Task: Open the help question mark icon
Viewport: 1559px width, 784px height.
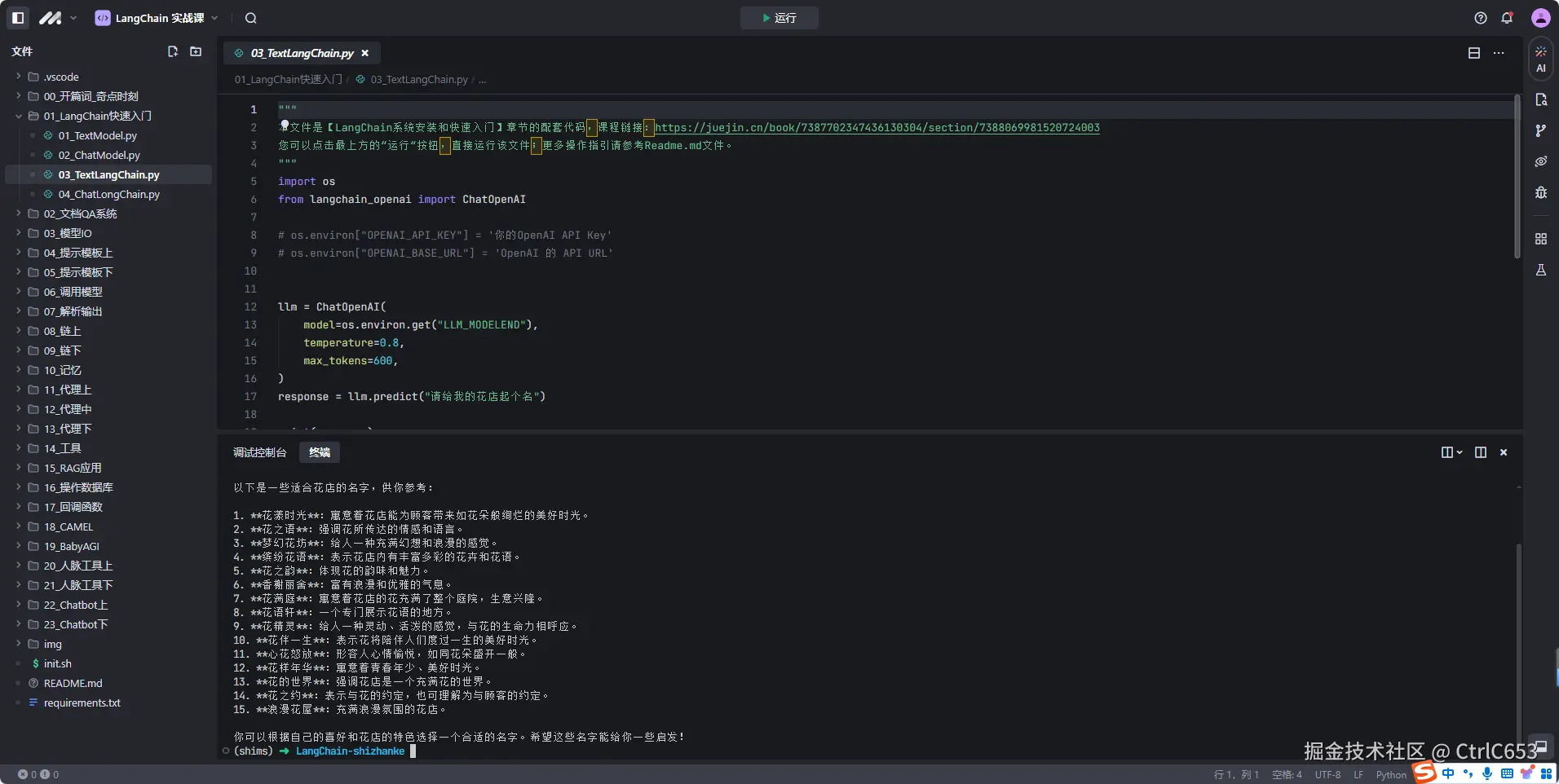Action: point(1481,18)
